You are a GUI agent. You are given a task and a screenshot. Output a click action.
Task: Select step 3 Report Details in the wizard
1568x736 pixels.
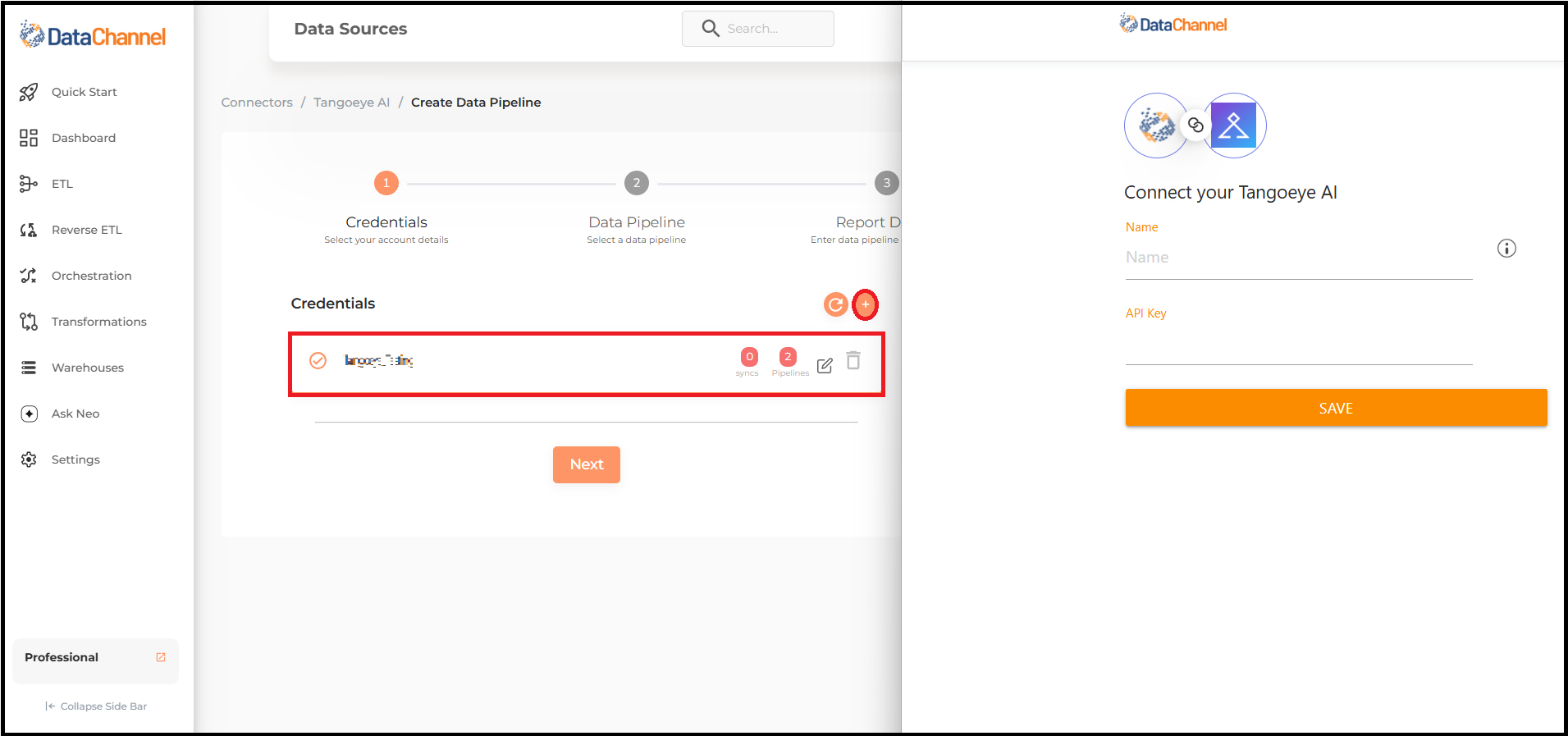[887, 183]
